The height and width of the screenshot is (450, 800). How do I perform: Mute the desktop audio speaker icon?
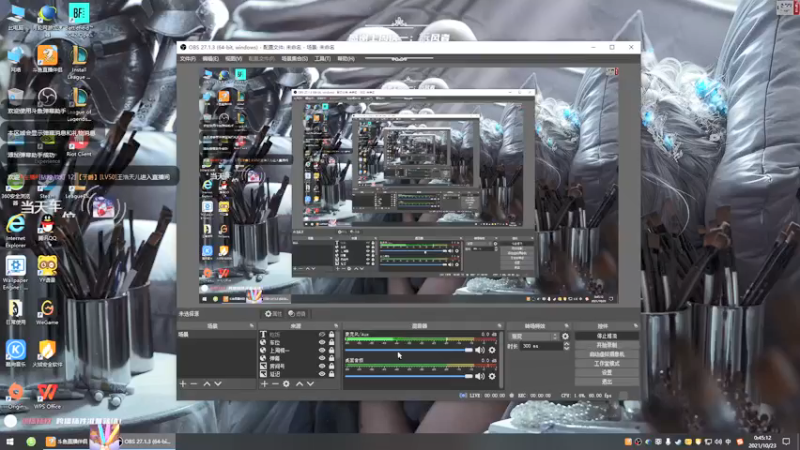pos(480,377)
